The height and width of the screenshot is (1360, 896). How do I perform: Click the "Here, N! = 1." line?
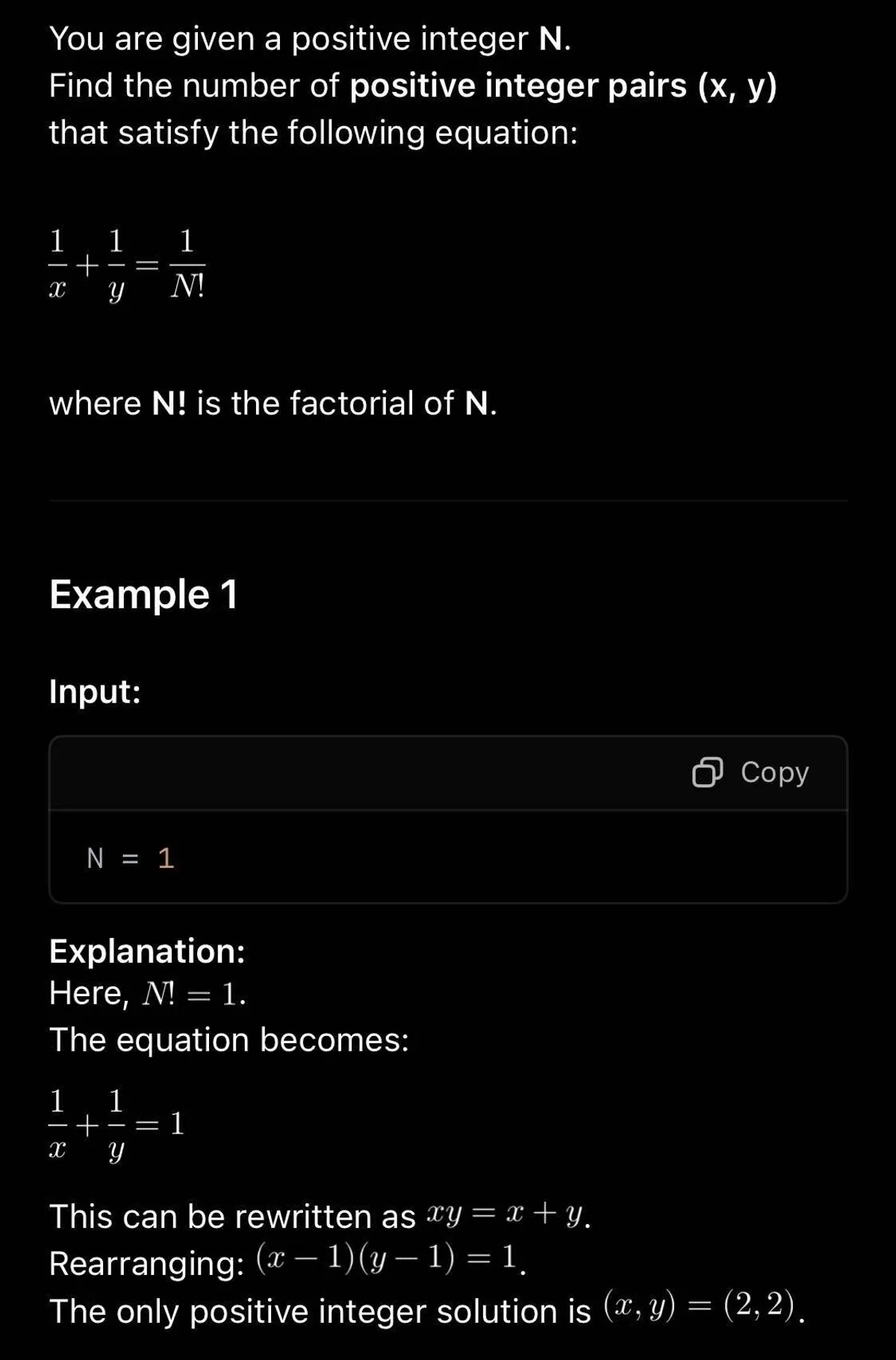[147, 993]
